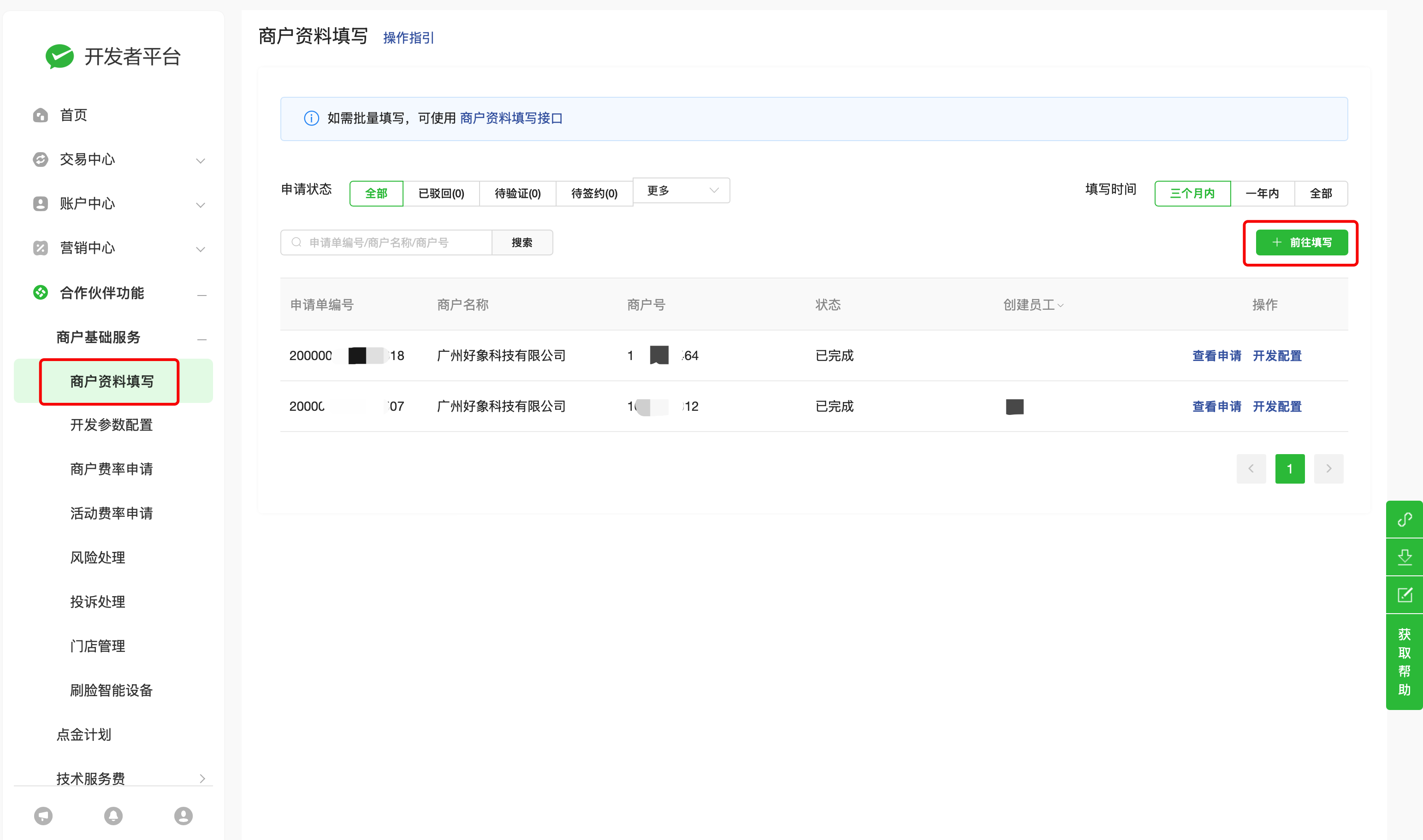Select 全部 under 填写时间
The width and height of the screenshot is (1423, 840).
(x=1321, y=194)
